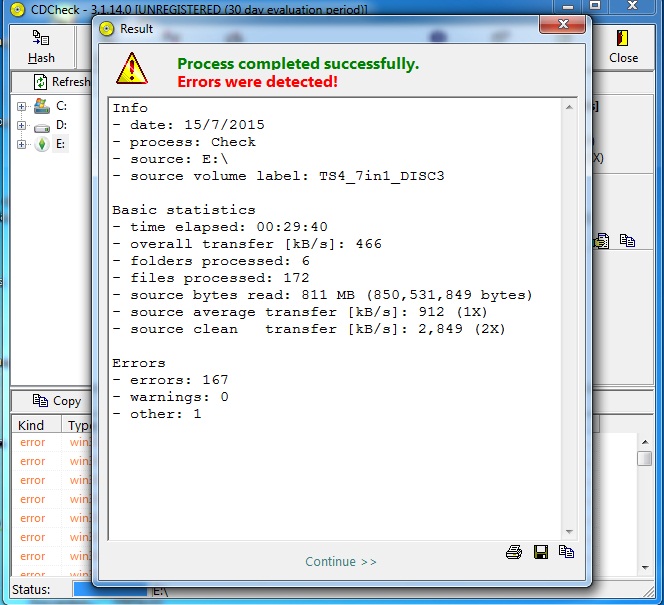Click the yellow warning triangle icon
Screen dimensions: 664x605
[131, 68]
